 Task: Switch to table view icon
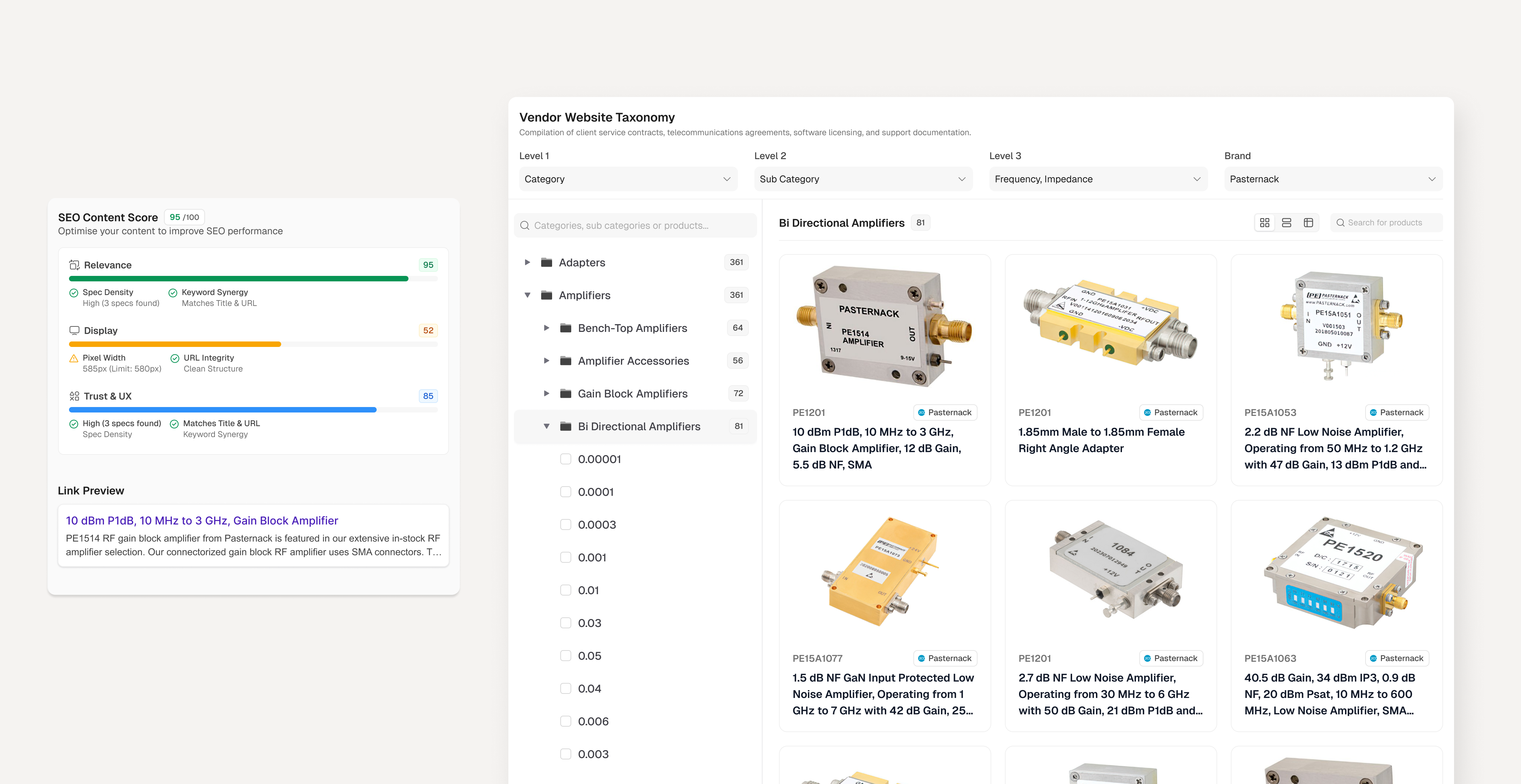click(x=1308, y=222)
